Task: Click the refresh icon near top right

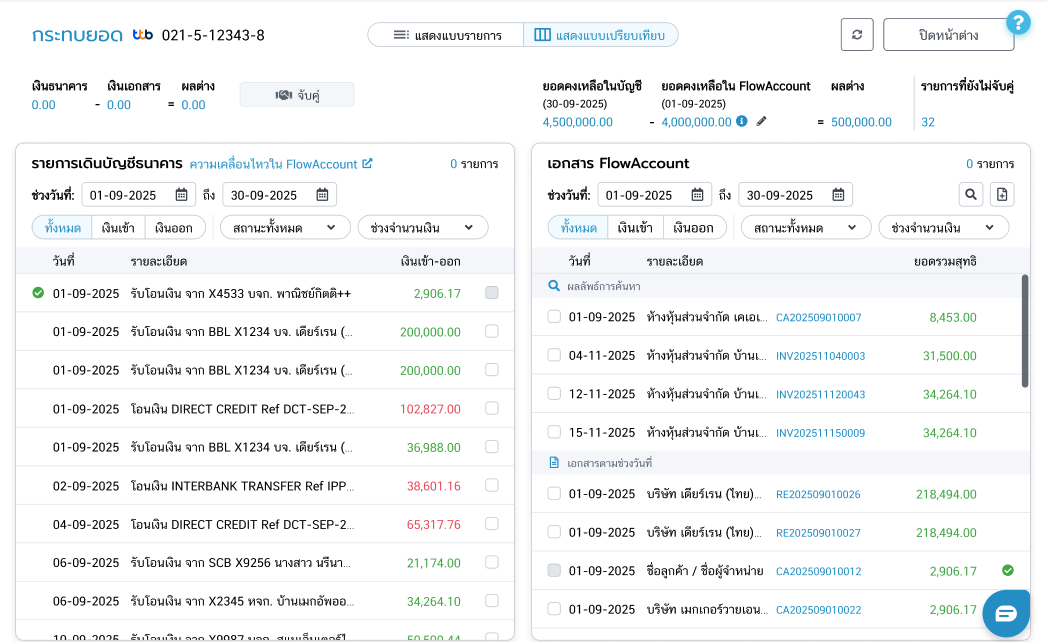Action: 856,34
